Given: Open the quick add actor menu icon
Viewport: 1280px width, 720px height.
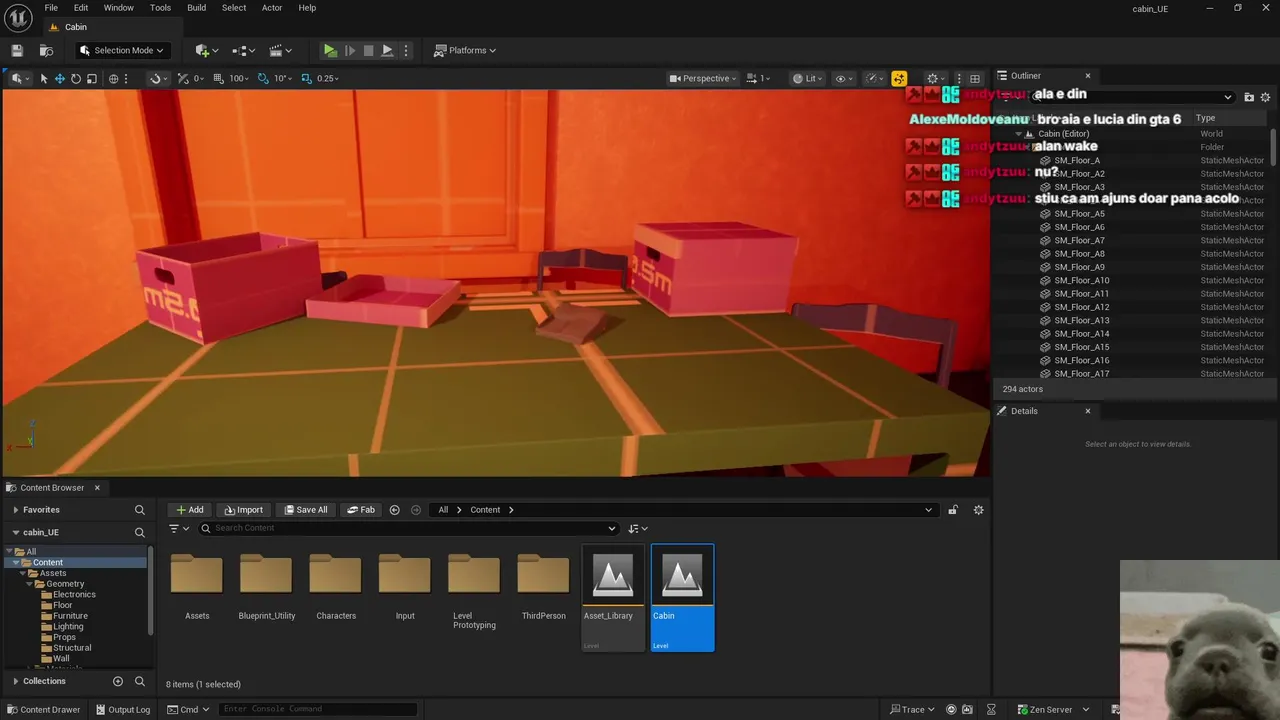Looking at the screenshot, I should pyautogui.click(x=206, y=50).
